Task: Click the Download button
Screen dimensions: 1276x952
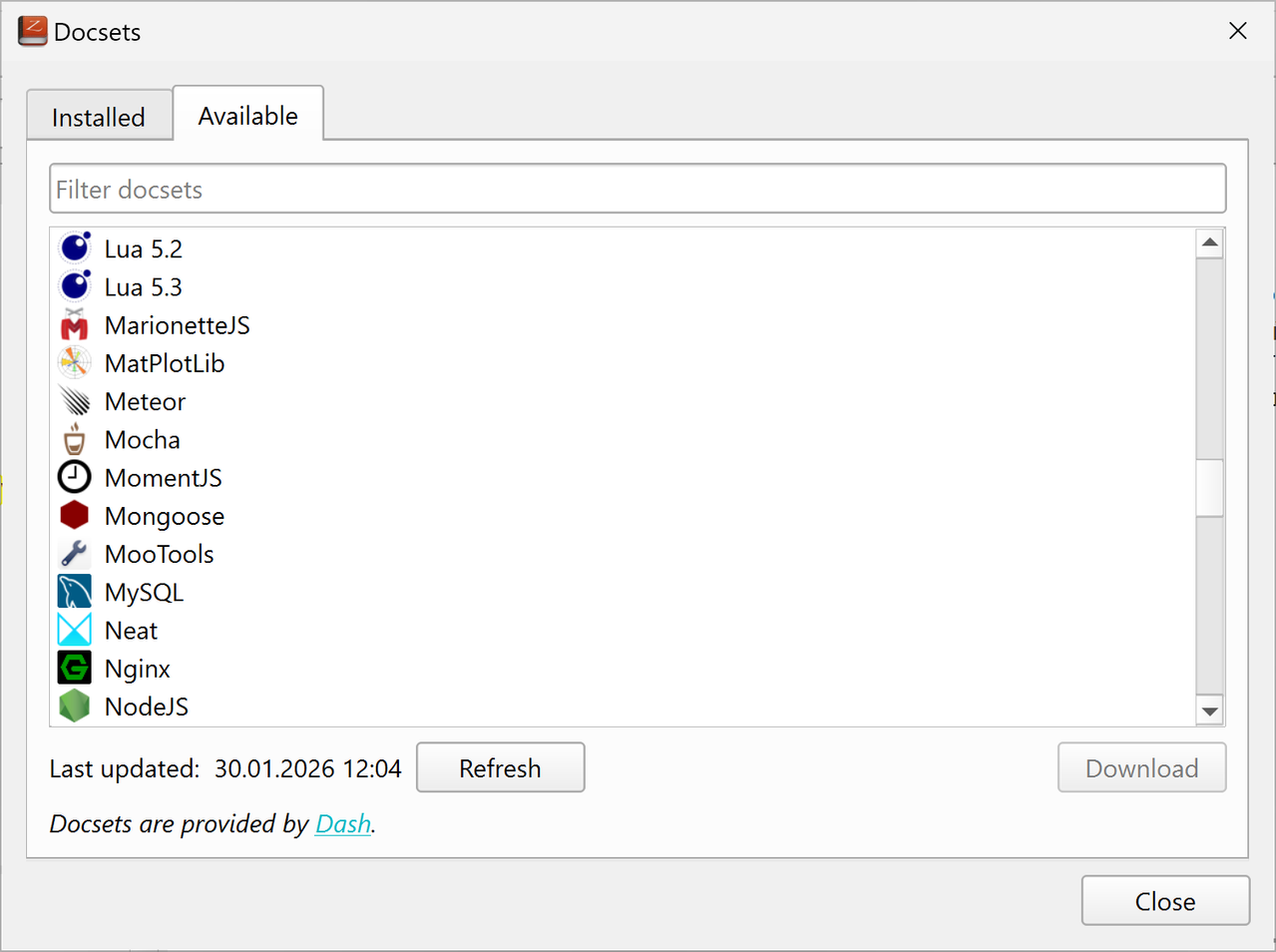Action: 1141,767
